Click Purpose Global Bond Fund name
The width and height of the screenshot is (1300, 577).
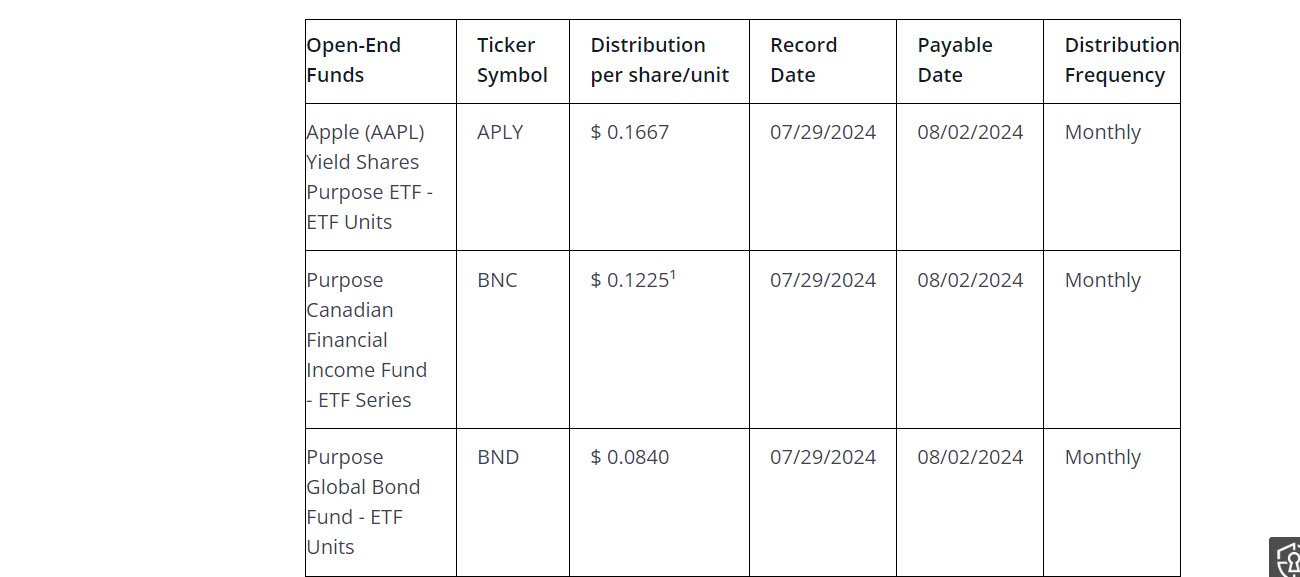pyautogui.click(x=363, y=502)
